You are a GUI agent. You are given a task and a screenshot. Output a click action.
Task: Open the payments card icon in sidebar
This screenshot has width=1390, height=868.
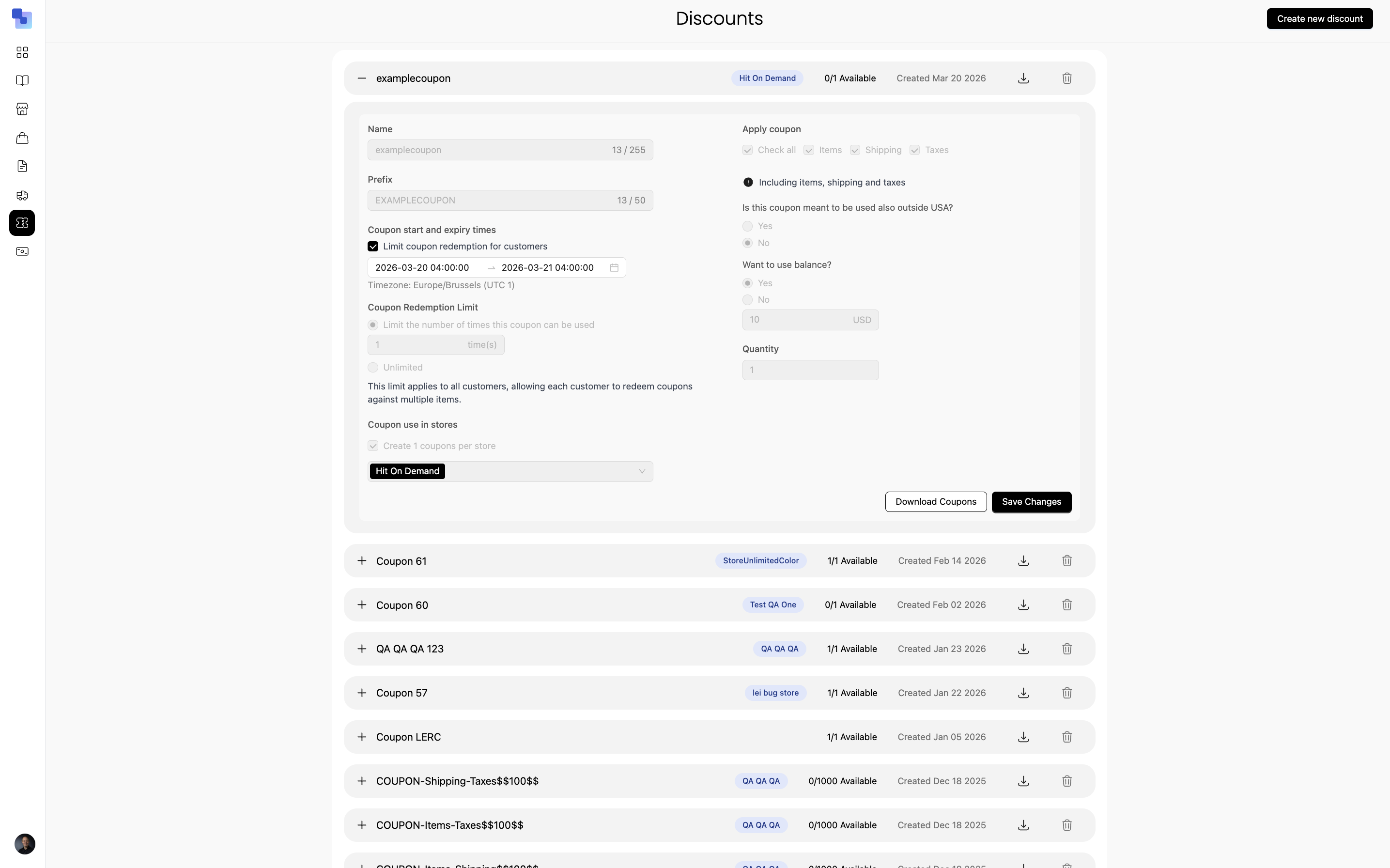(22, 251)
